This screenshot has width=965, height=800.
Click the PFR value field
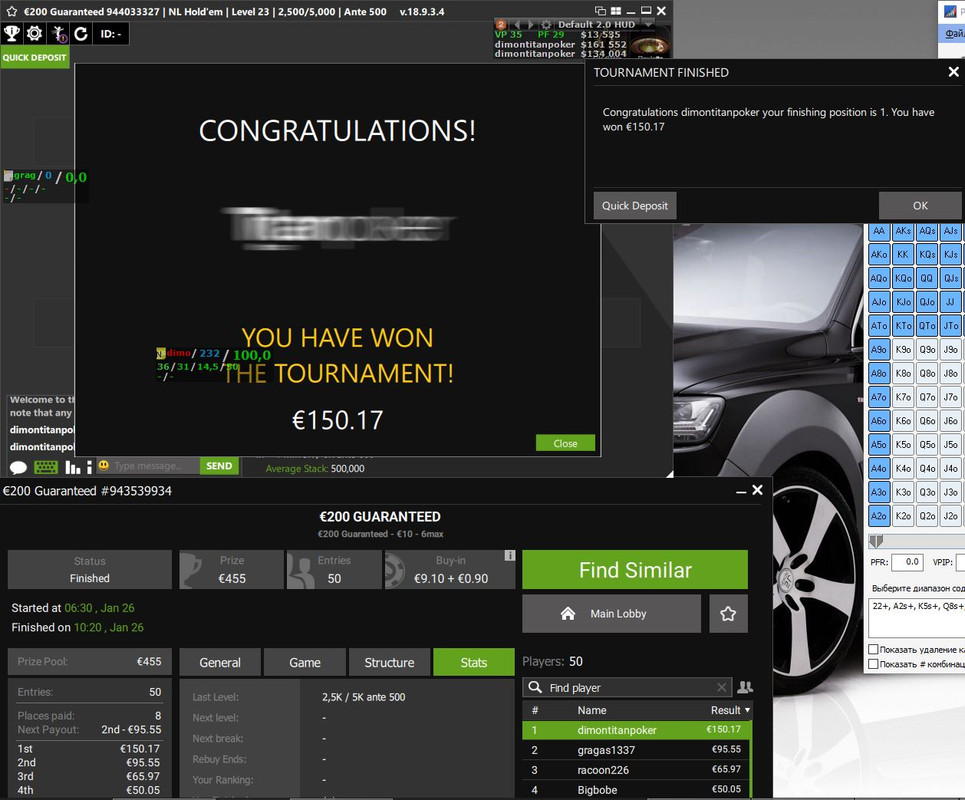(x=906, y=562)
